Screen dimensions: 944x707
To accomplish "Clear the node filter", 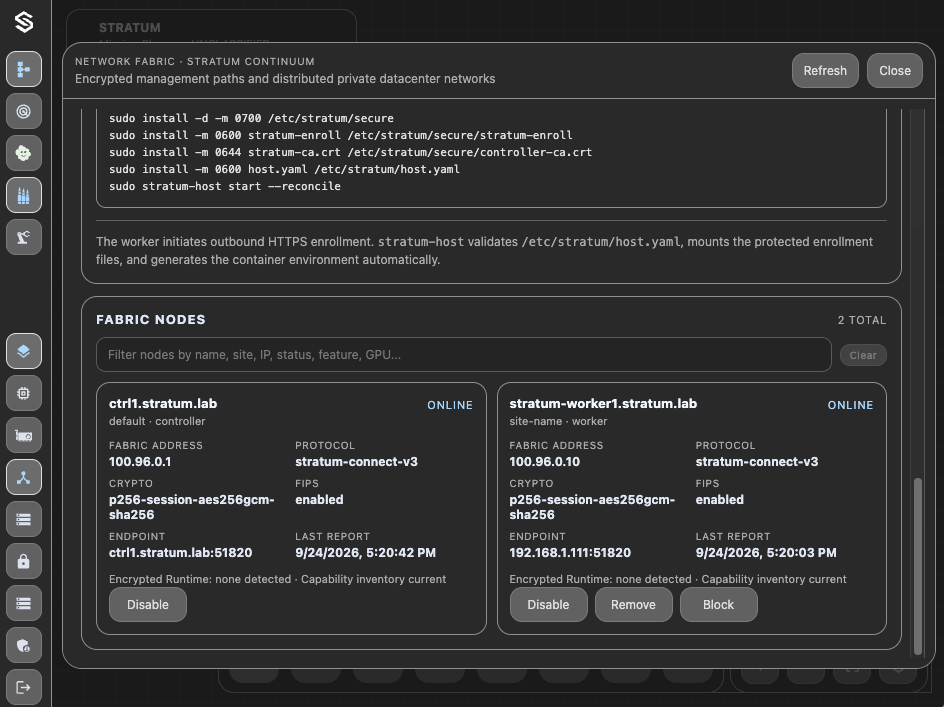I will [x=863, y=355].
